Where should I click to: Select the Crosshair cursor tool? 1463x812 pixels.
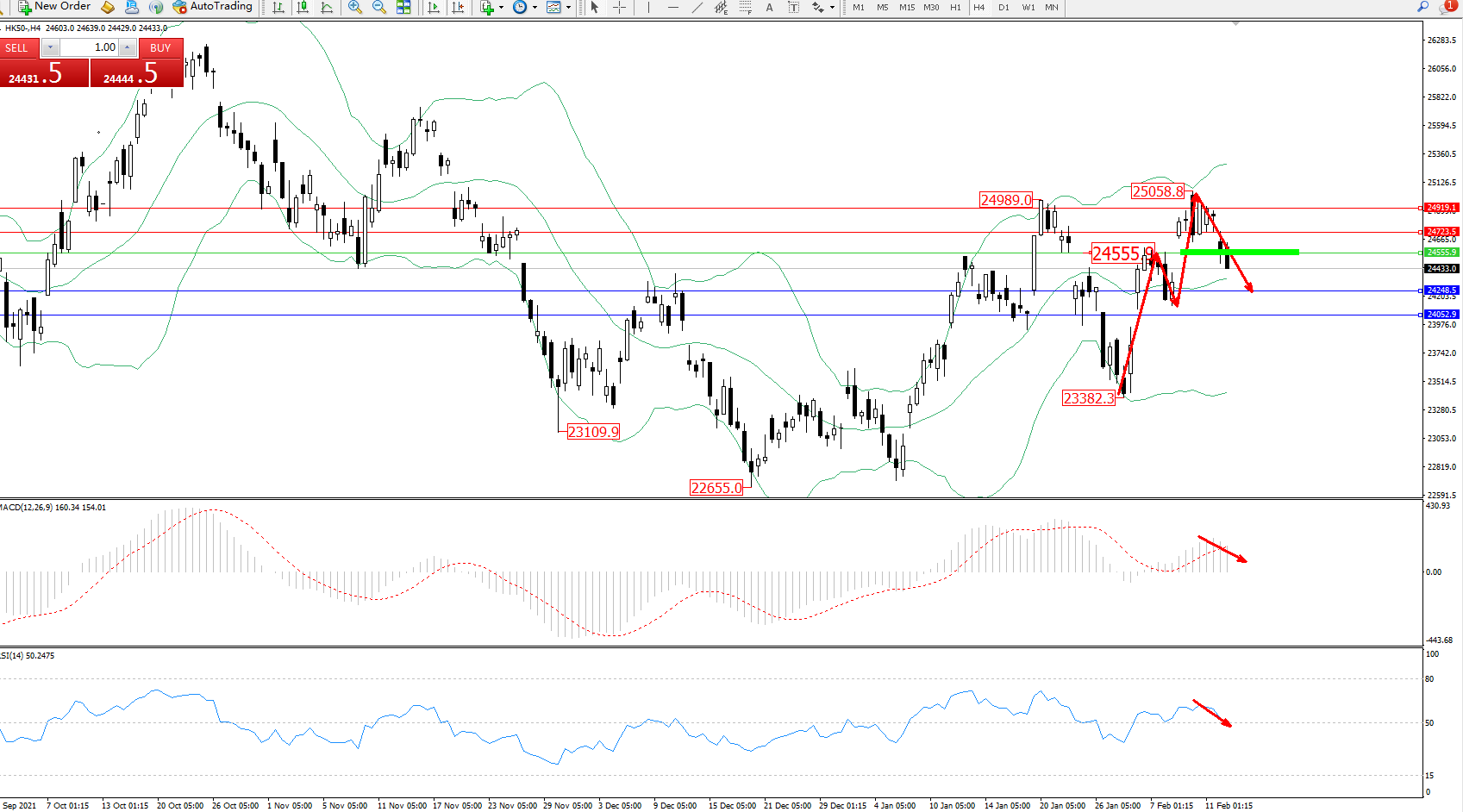(x=619, y=7)
